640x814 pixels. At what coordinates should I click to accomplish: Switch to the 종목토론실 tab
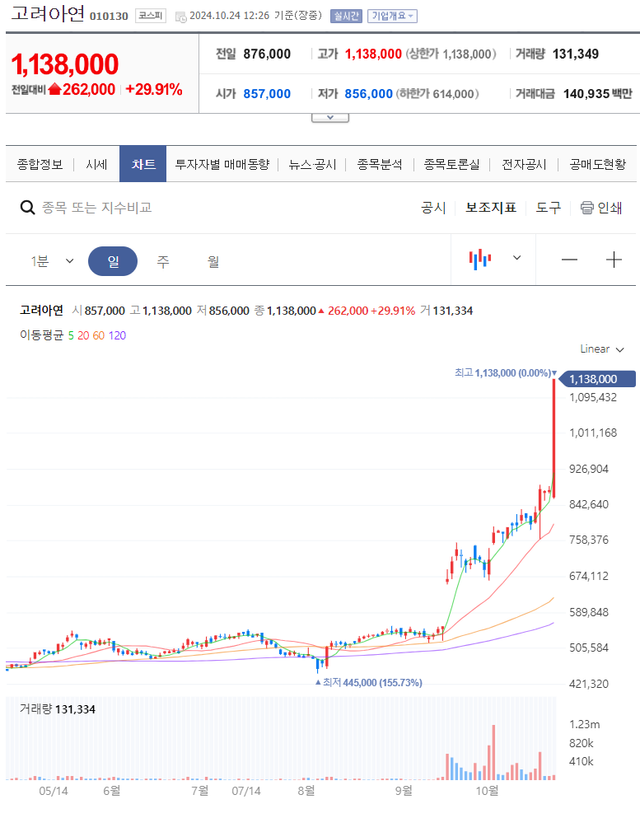[x=451, y=164]
